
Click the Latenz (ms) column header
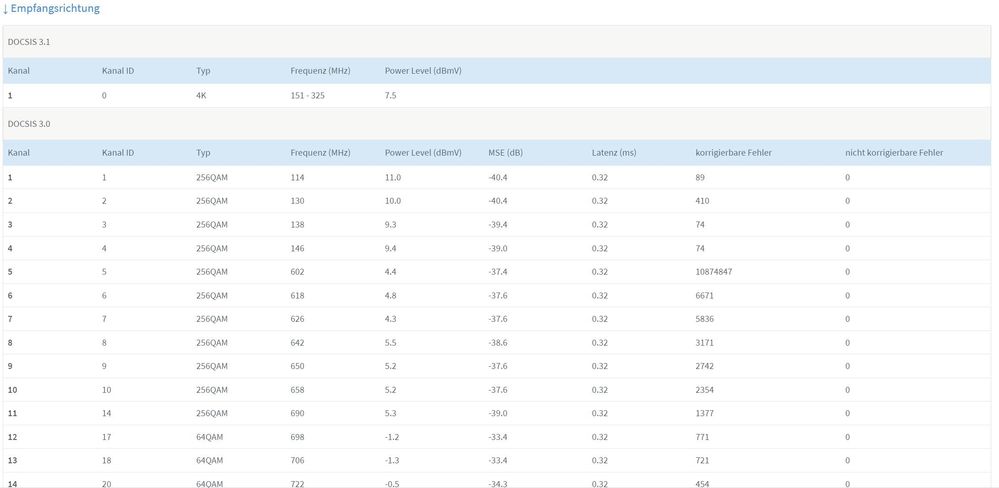click(x=614, y=153)
